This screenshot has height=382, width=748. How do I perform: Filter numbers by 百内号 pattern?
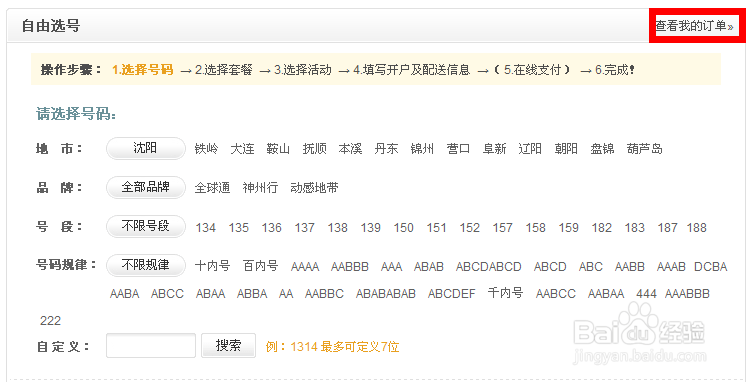pyautogui.click(x=260, y=266)
